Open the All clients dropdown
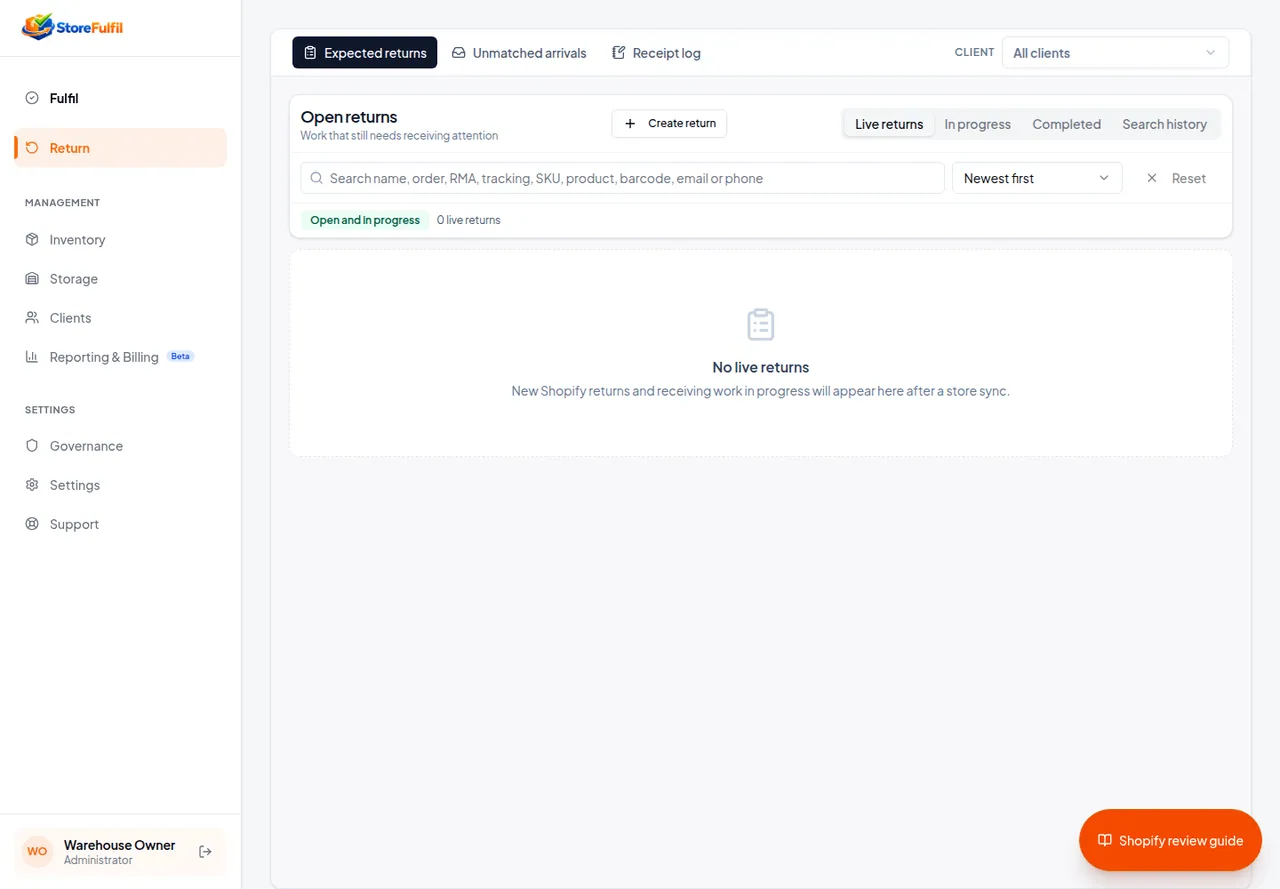This screenshot has width=1280, height=889. pyautogui.click(x=1115, y=53)
